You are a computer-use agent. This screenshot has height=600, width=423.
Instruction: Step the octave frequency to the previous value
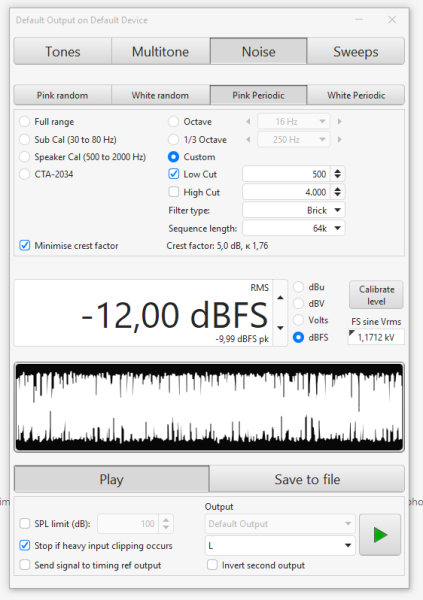pos(248,122)
